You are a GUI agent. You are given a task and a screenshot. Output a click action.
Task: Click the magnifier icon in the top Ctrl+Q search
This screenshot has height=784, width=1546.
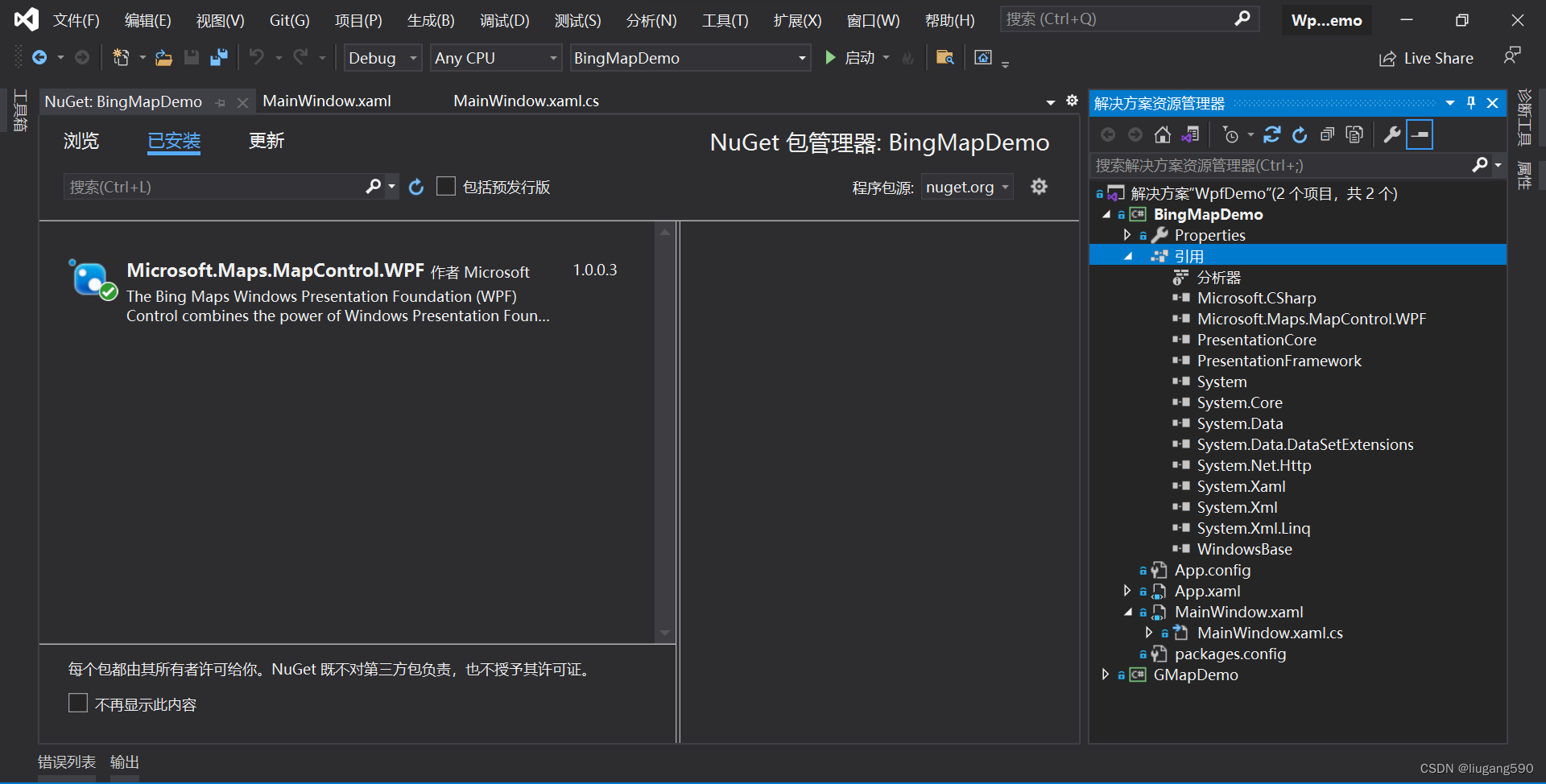pos(1242,19)
